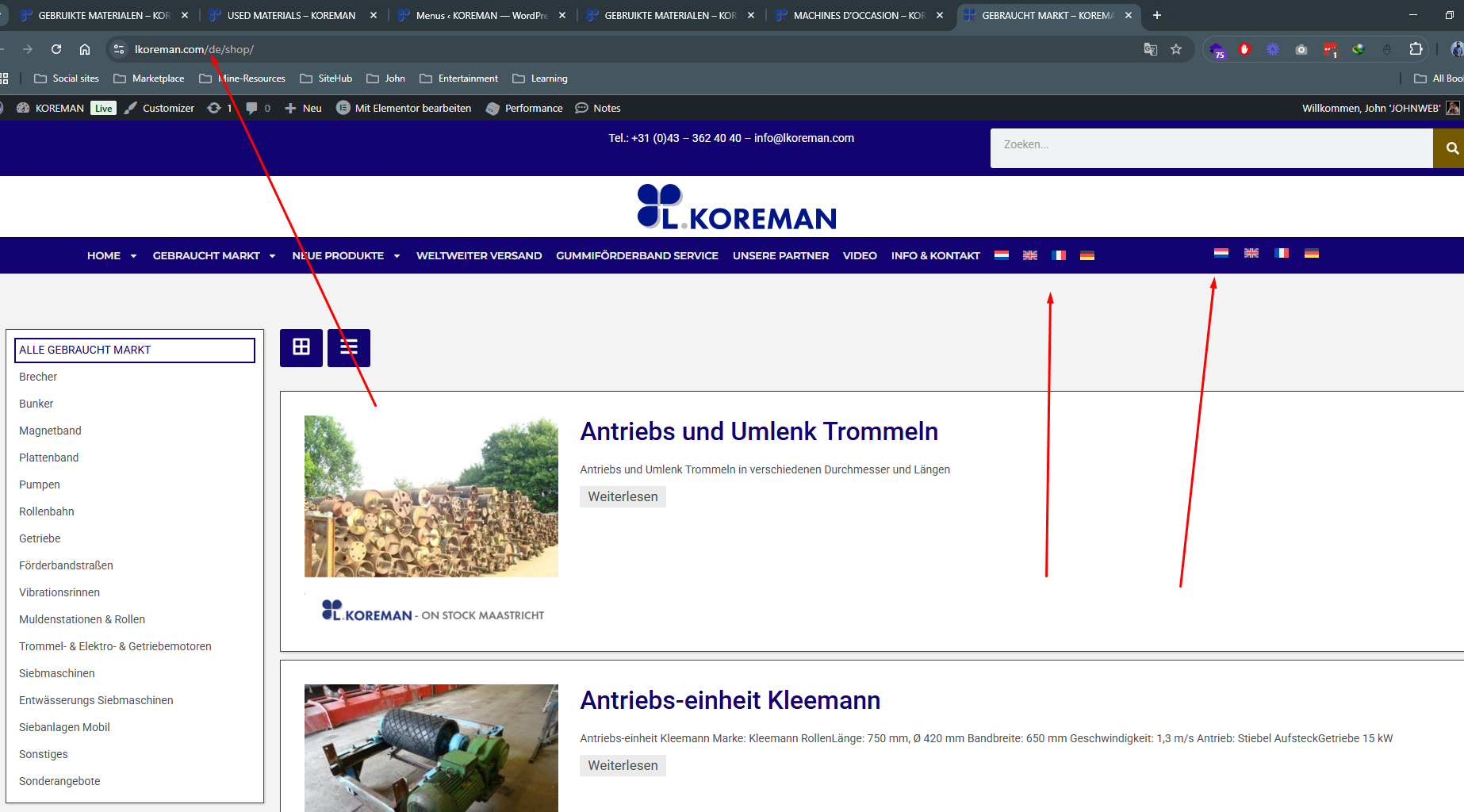The image size is (1464, 812).
Task: Select German flag next to INFO & KONTAKT
Action: point(1087,255)
